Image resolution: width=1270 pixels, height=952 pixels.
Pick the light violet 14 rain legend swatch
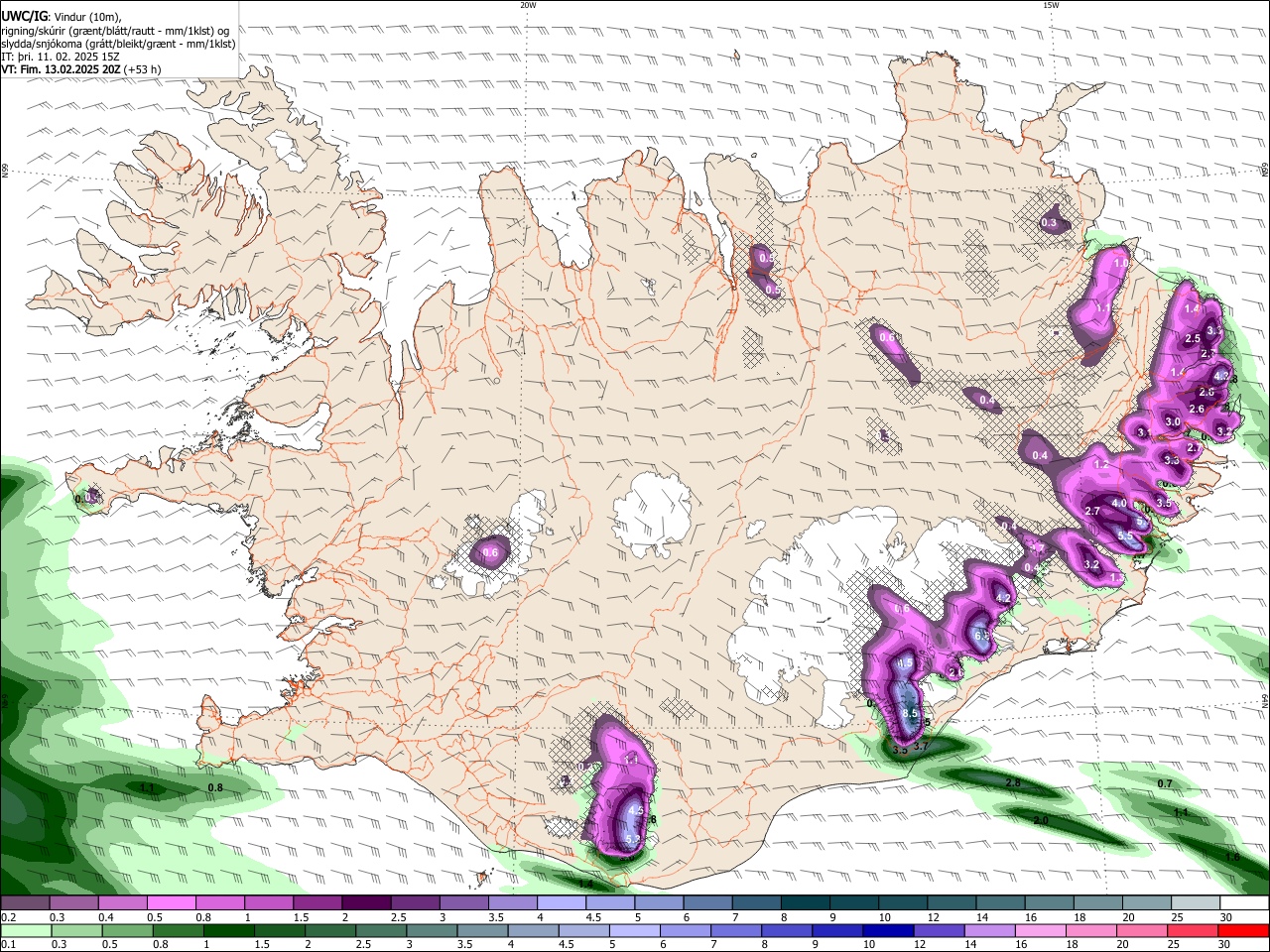click(x=989, y=931)
